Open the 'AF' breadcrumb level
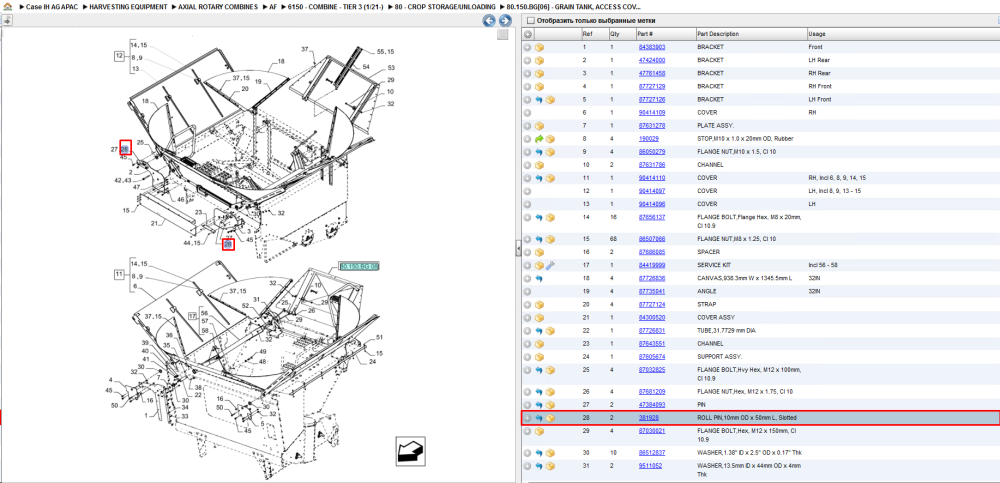The width and height of the screenshot is (1000, 483). coord(272,6)
